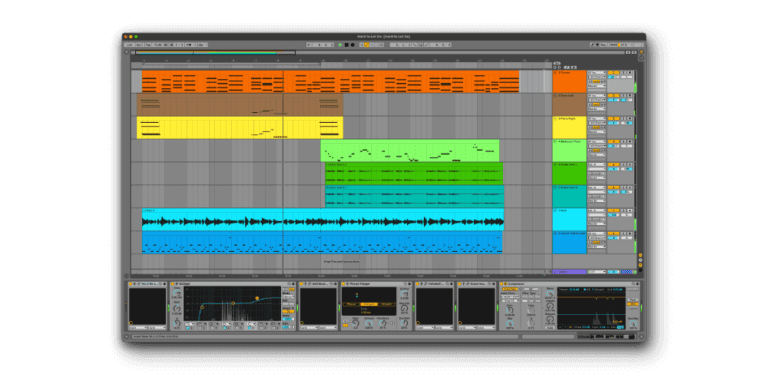Enable Key map mode
The width and height of the screenshot is (768, 384).
(x=603, y=45)
